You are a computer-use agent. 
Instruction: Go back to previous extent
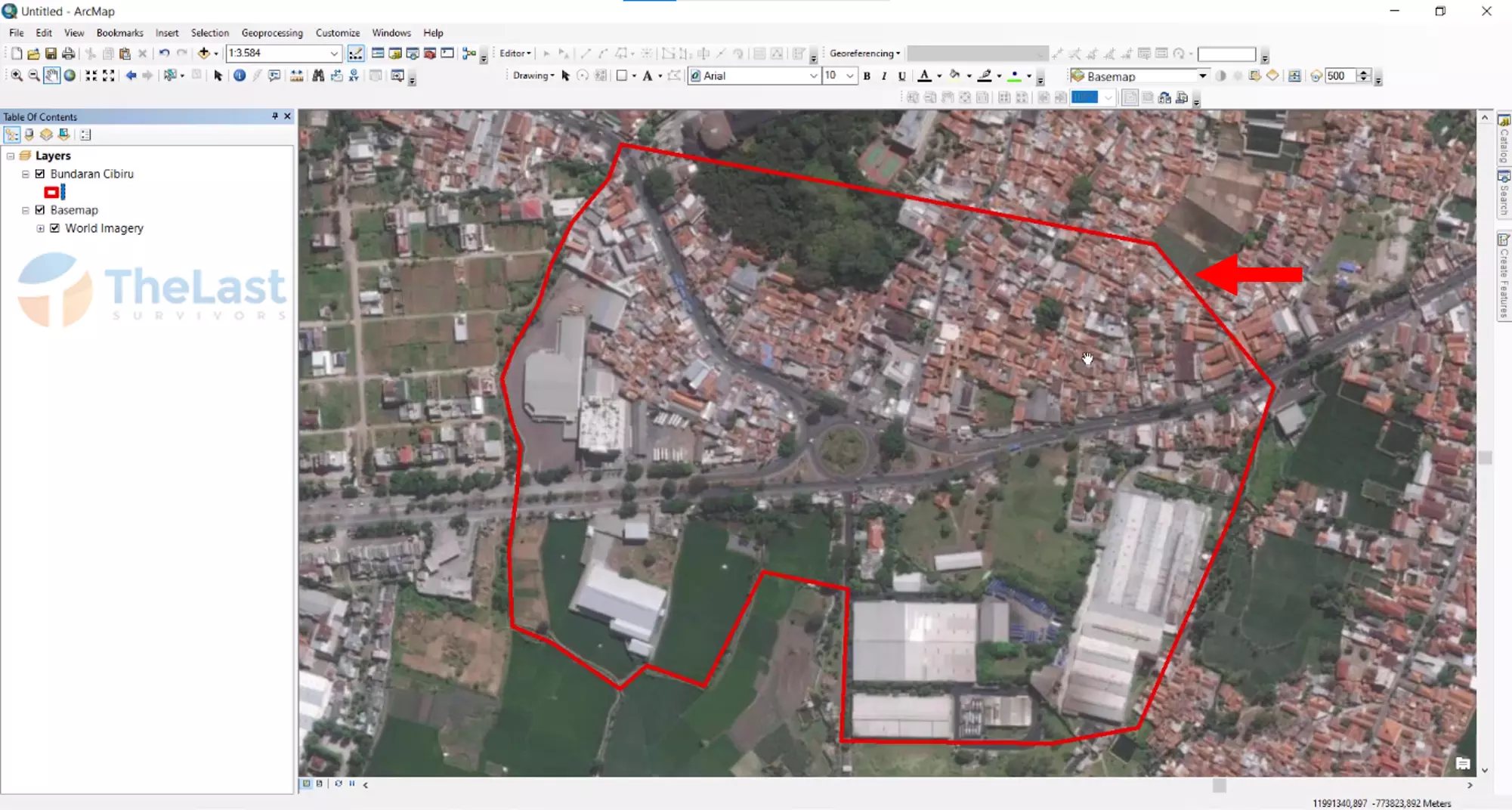(x=131, y=76)
